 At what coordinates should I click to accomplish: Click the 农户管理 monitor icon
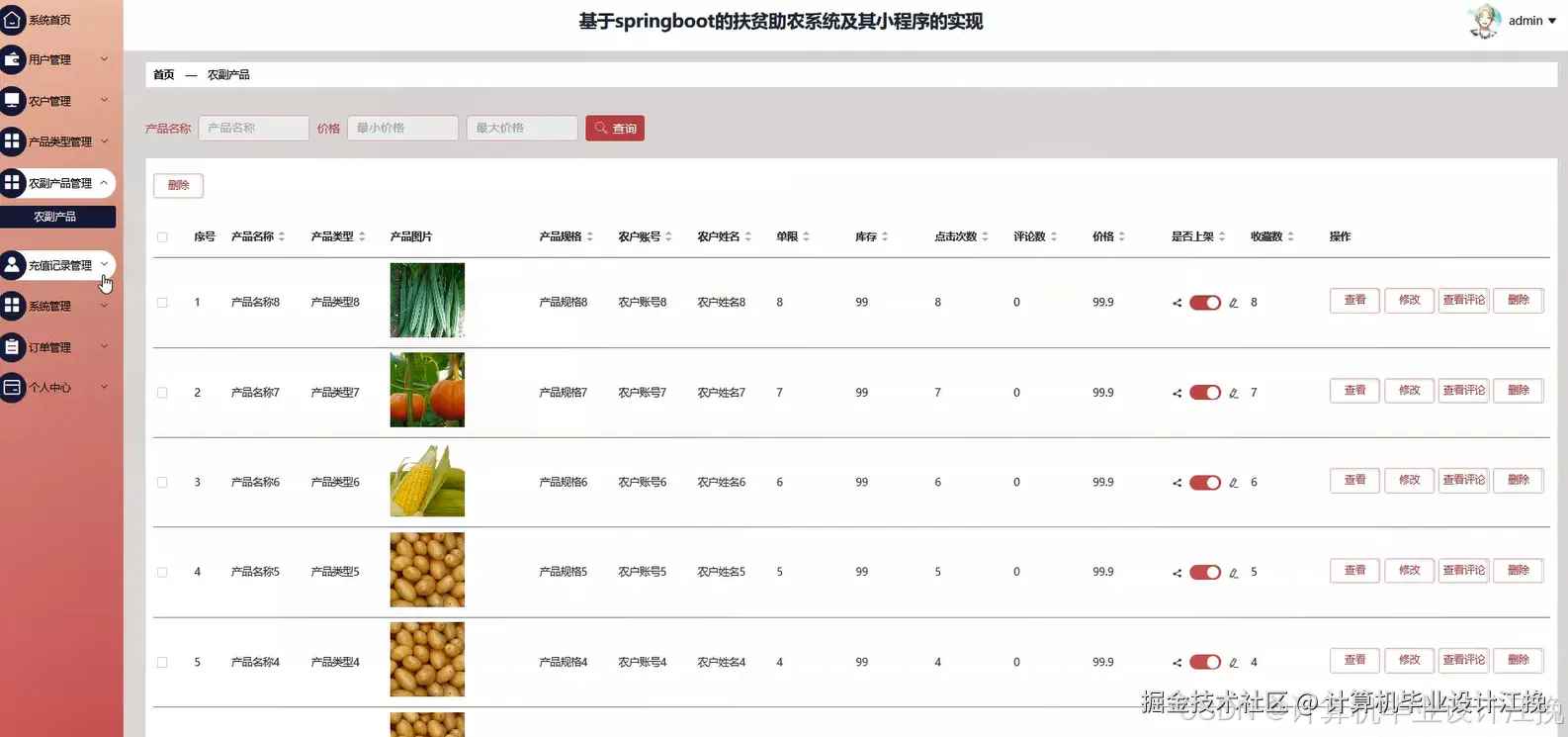pos(12,101)
